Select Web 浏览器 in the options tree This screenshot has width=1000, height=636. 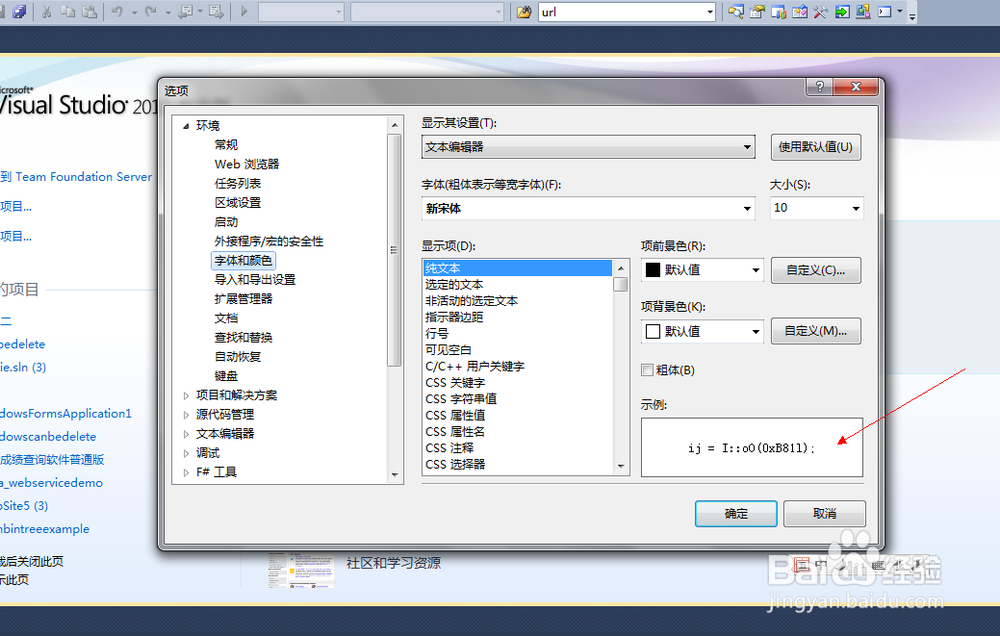point(247,164)
